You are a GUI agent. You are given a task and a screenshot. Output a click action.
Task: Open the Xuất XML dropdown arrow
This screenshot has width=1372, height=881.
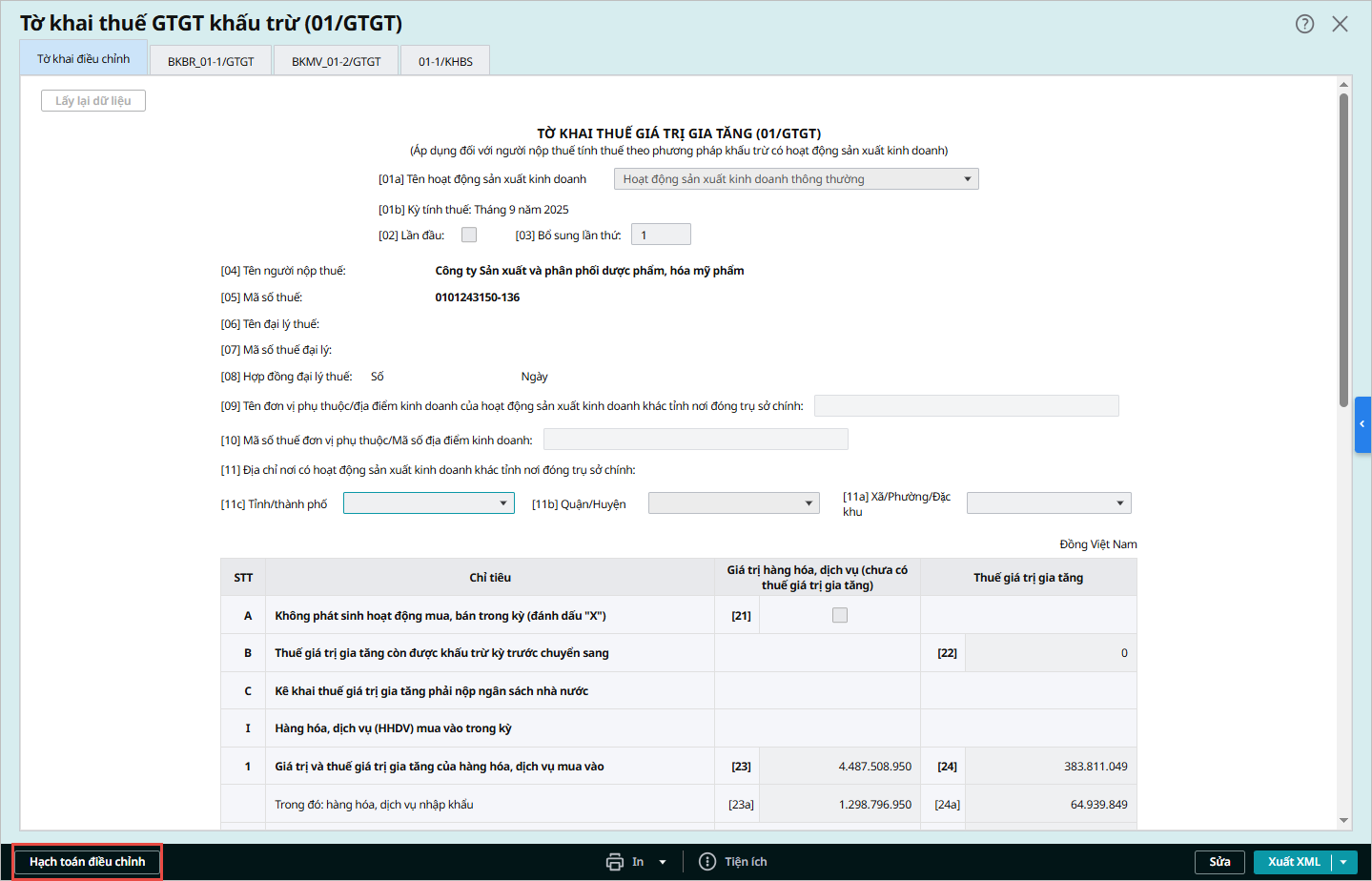1343,862
